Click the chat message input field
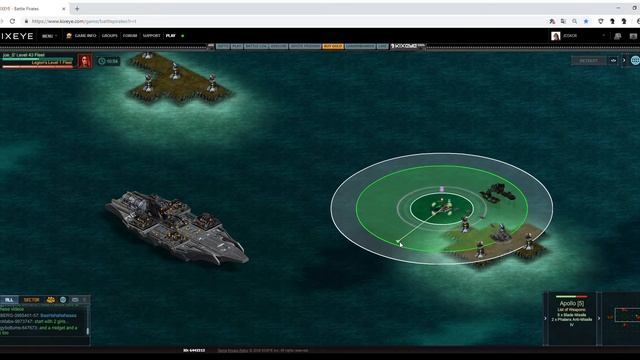640x360 pixels. point(44,341)
